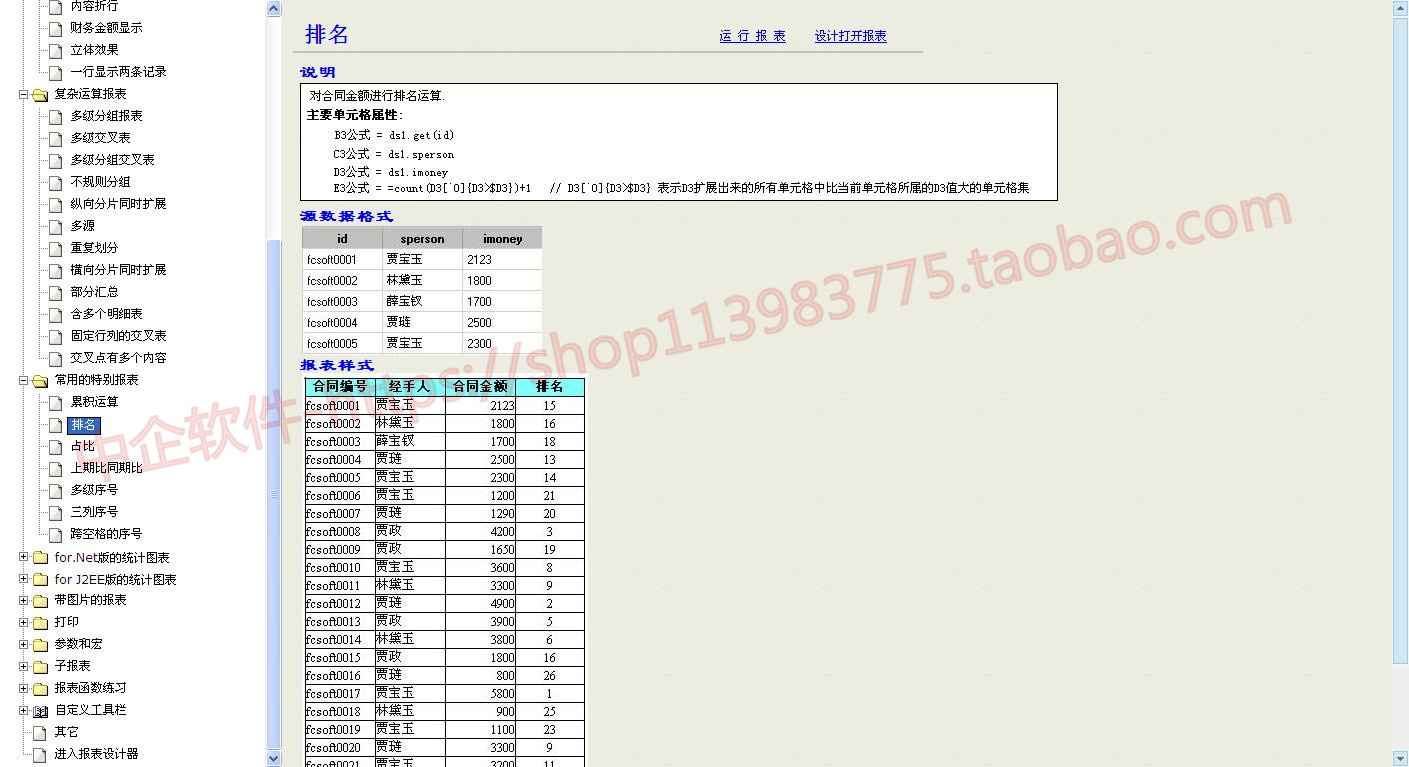Click the sperson column header
The image size is (1409, 767).
[x=422, y=238]
